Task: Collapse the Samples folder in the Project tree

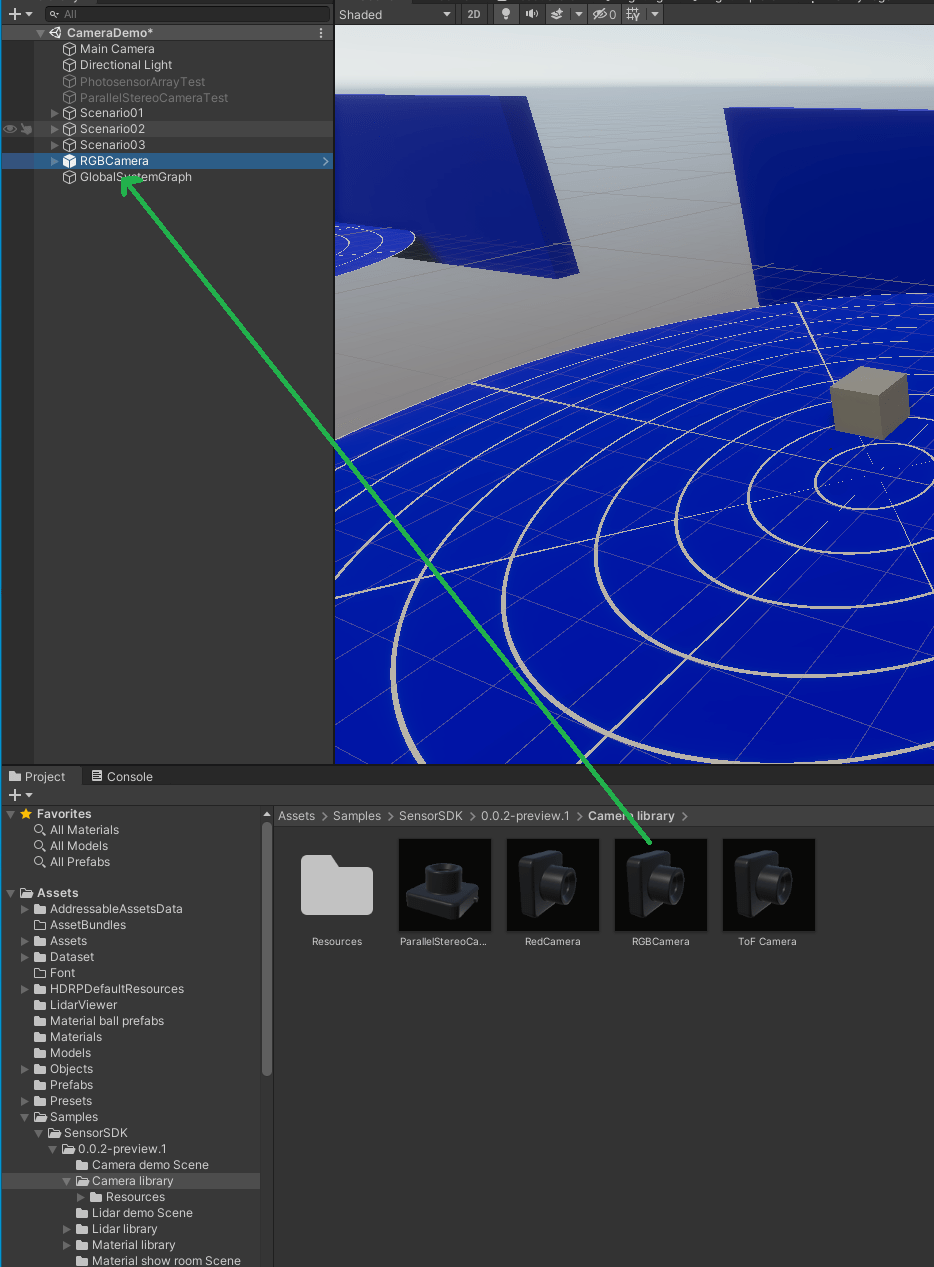Action: pos(24,1117)
